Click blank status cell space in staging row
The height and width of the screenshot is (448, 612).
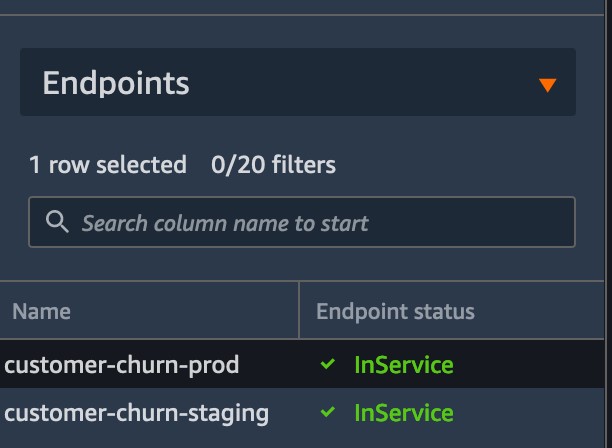click(527, 413)
